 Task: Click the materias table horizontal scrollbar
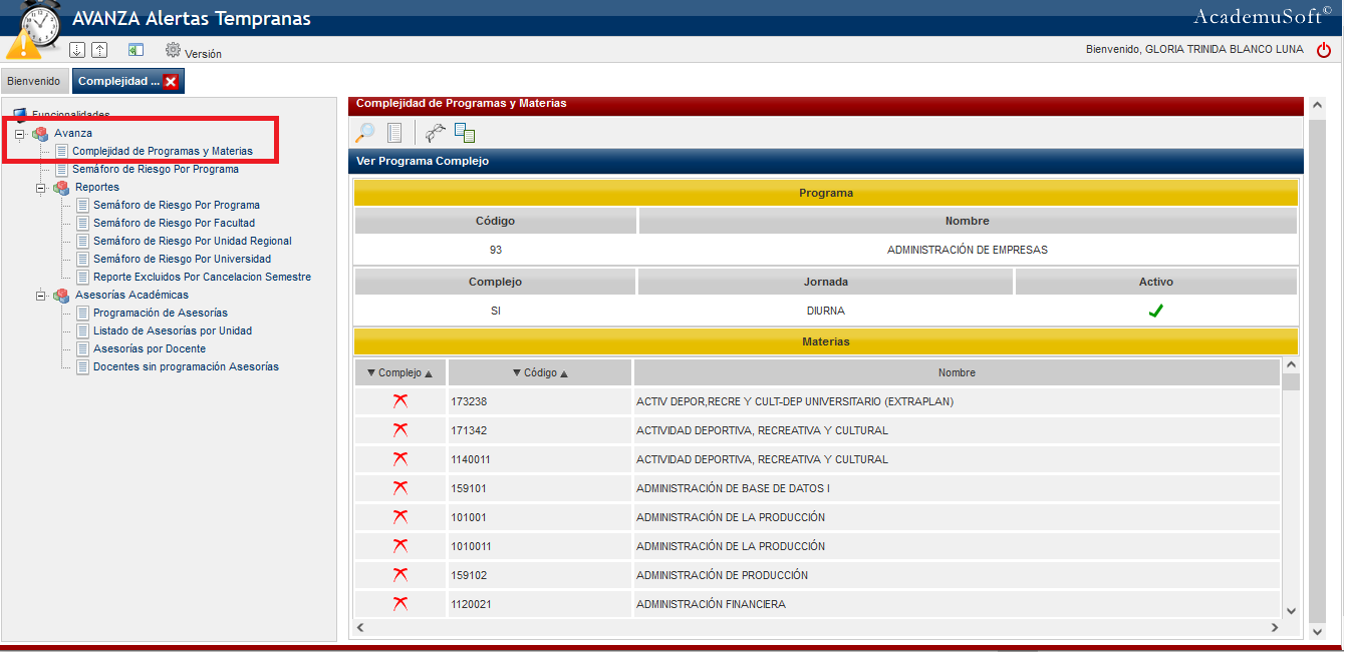click(816, 627)
